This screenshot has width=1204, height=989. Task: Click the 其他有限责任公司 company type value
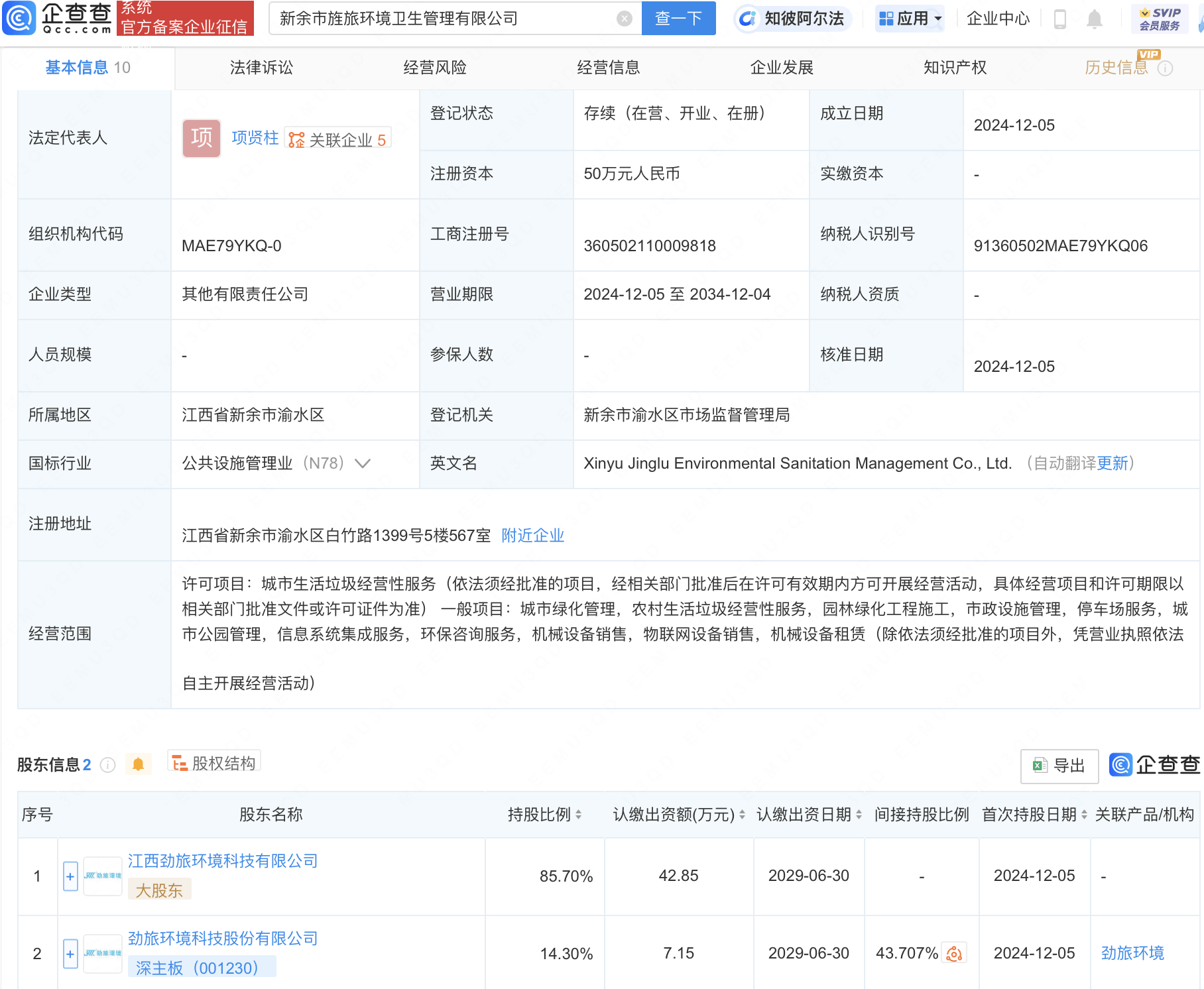(245, 294)
